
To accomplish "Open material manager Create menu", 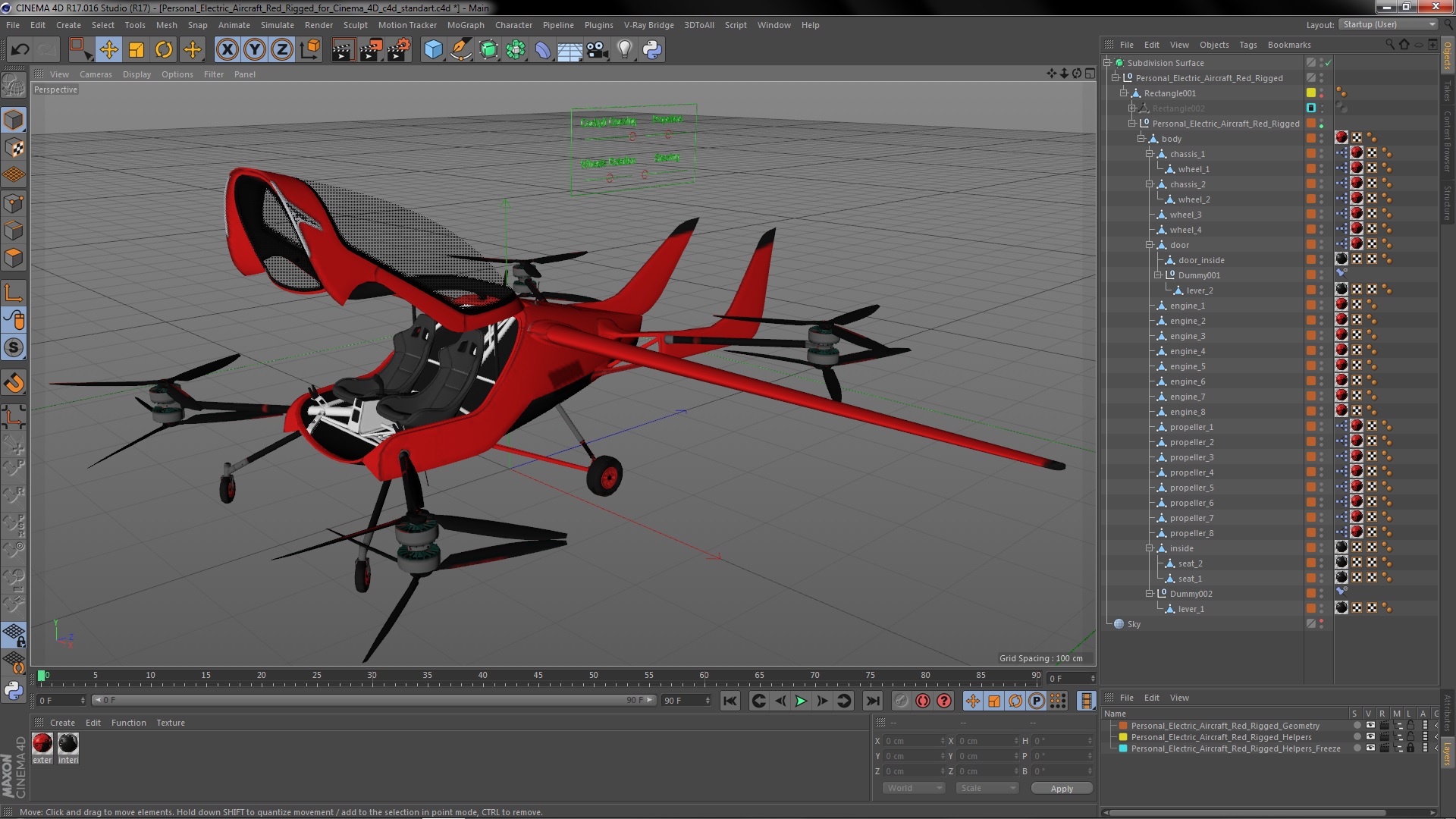I will click(x=62, y=723).
